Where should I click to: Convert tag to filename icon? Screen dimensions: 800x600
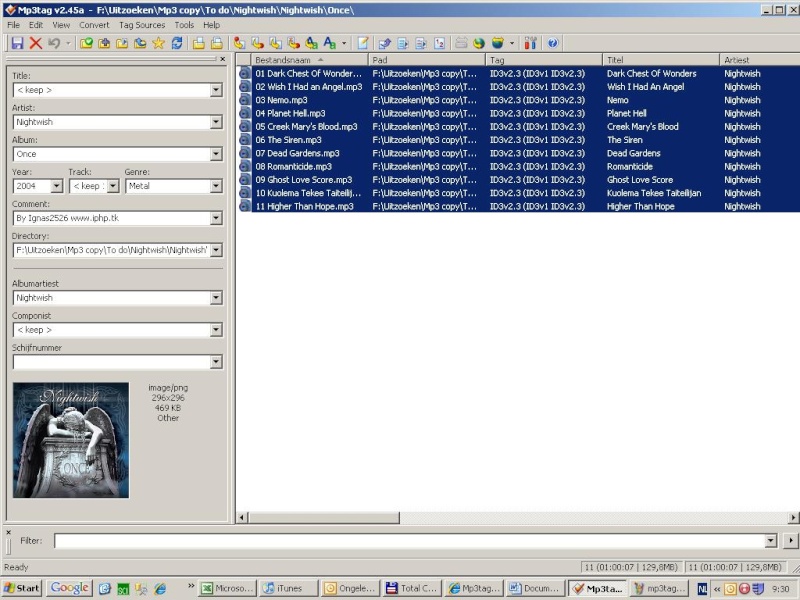(239, 43)
